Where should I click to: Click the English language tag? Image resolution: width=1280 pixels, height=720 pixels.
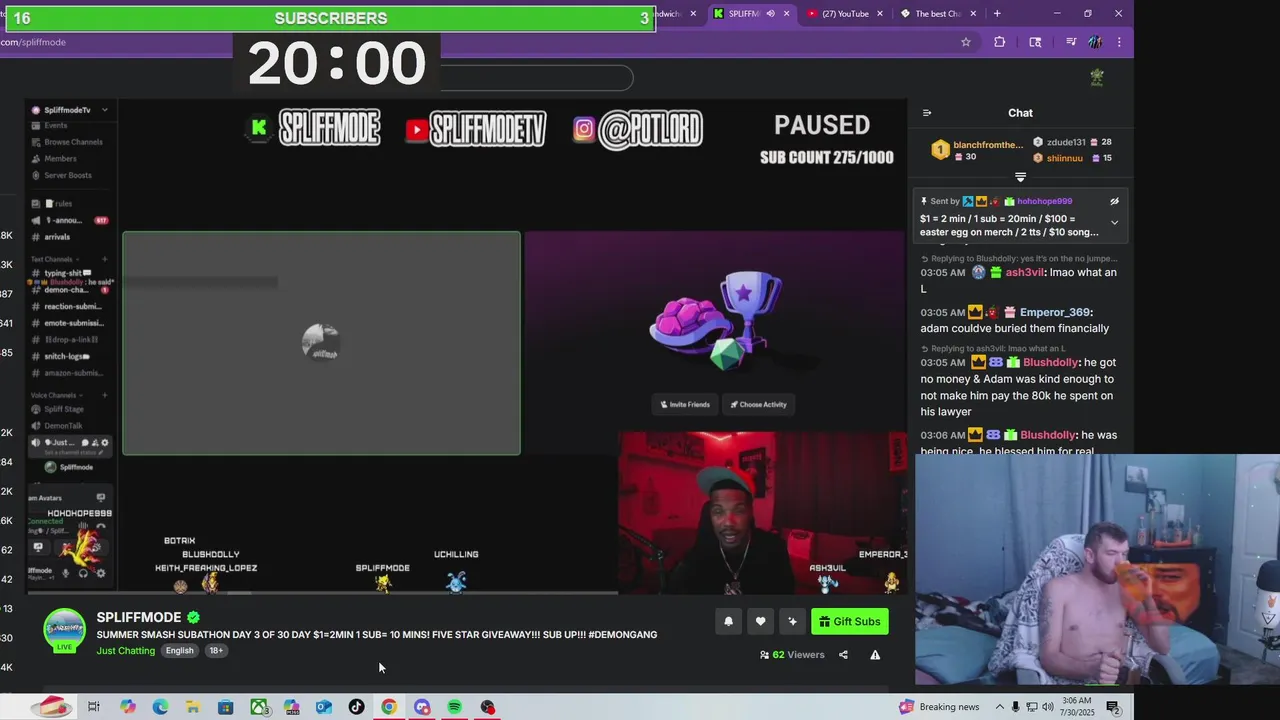point(180,651)
